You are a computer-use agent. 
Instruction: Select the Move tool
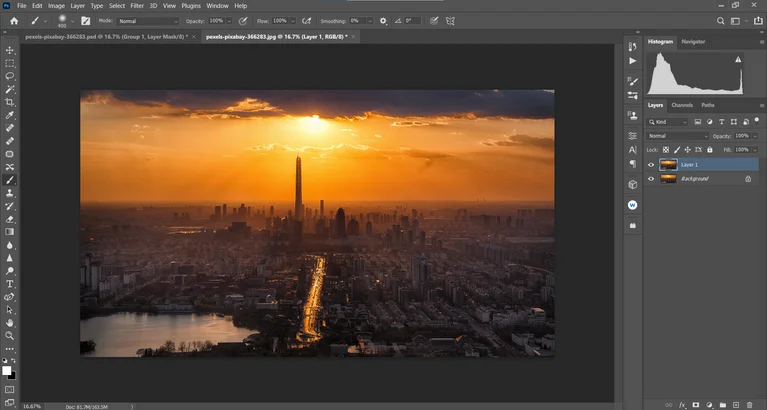pos(10,49)
